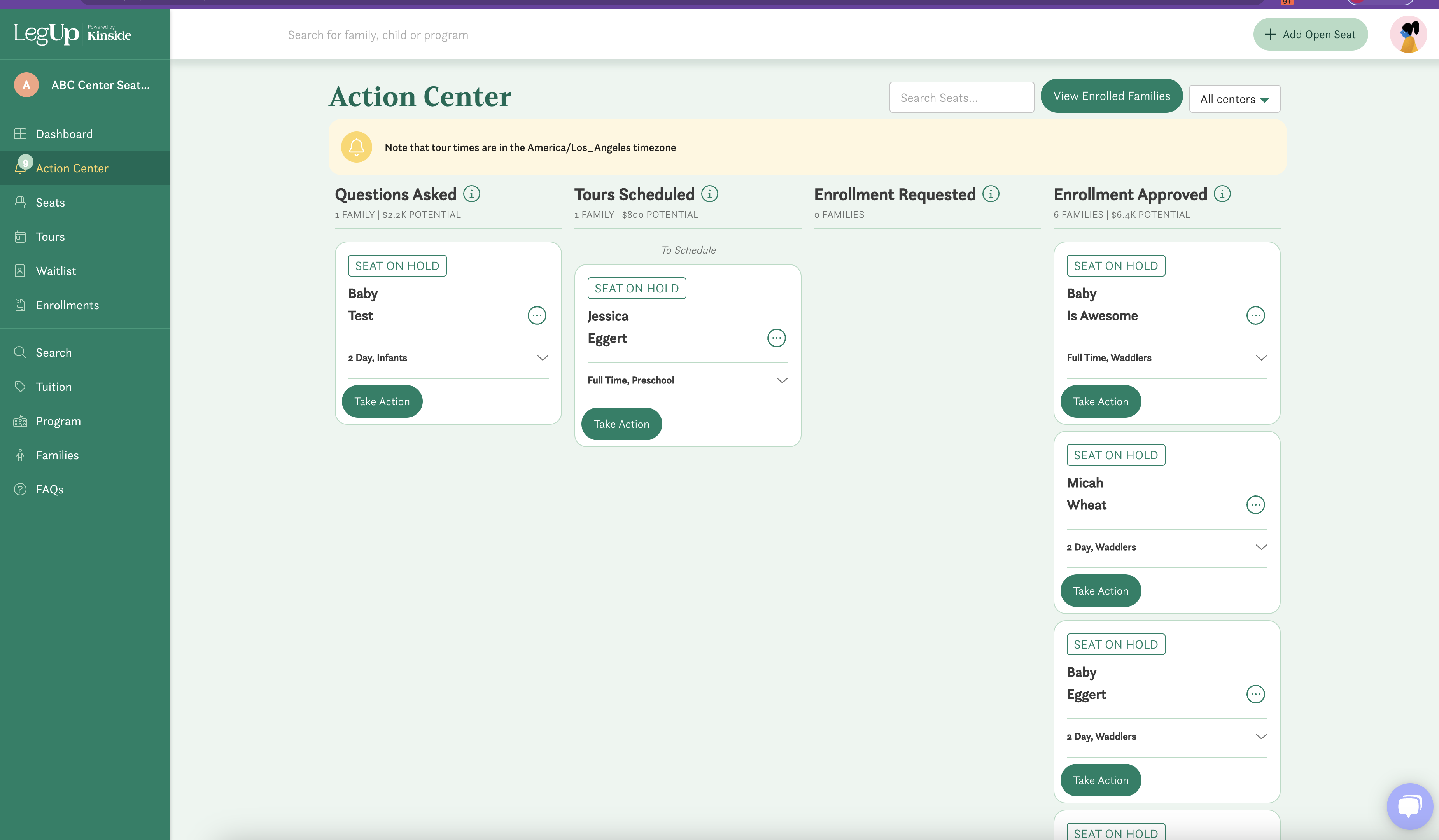Take Action on Baby Is Awesome card
This screenshot has width=1439, height=840.
click(1100, 401)
